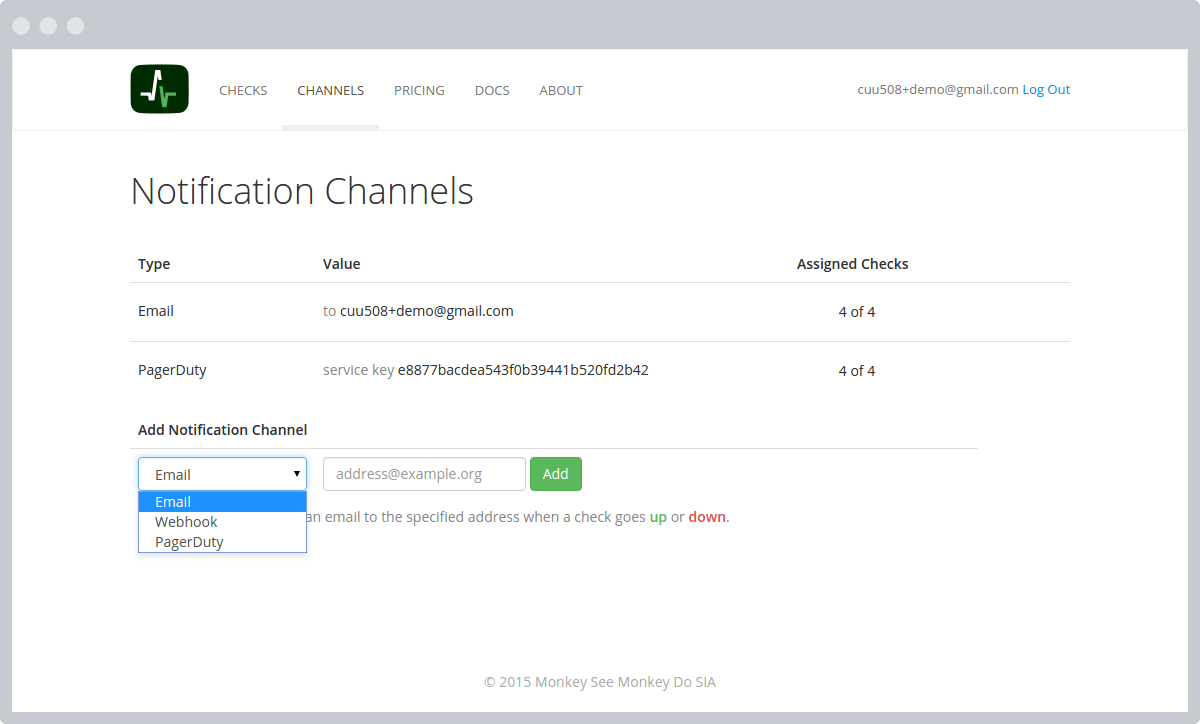Viewport: 1200px width, 724px height.
Task: Click the Email channel's 4 of 4 assigned checks
Action: [x=857, y=312]
